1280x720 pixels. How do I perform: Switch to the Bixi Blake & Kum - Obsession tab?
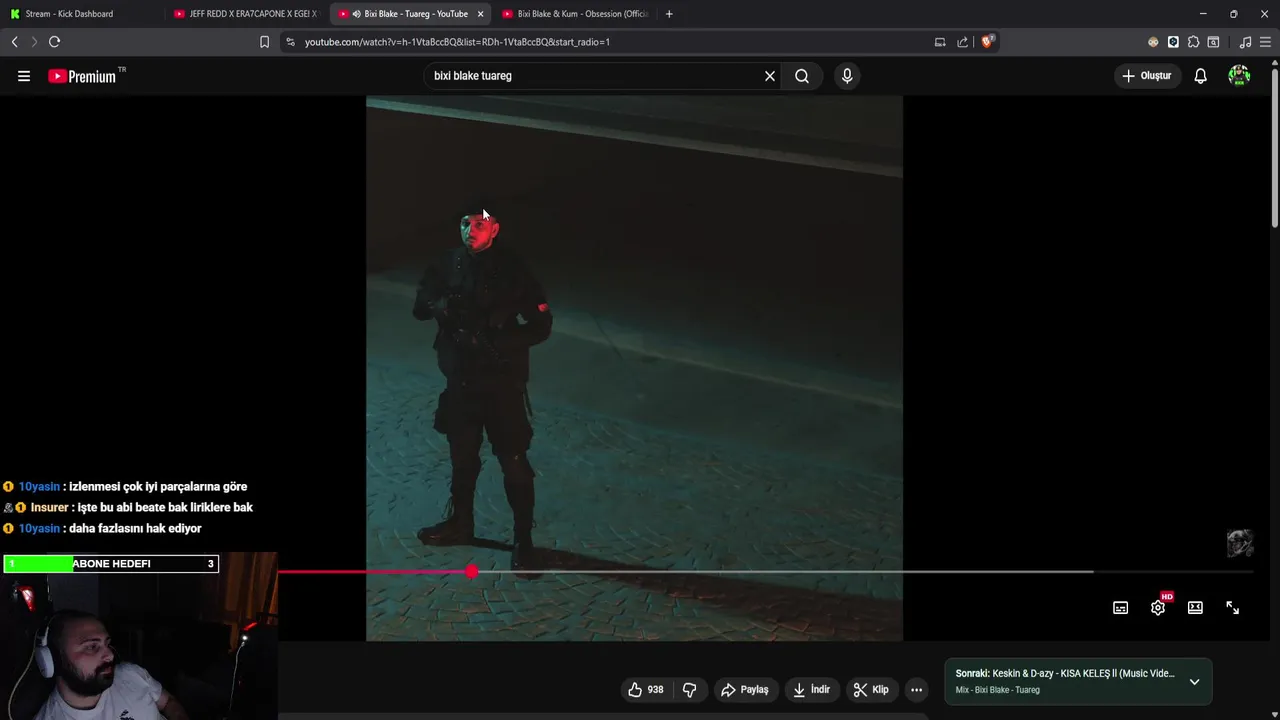point(575,14)
